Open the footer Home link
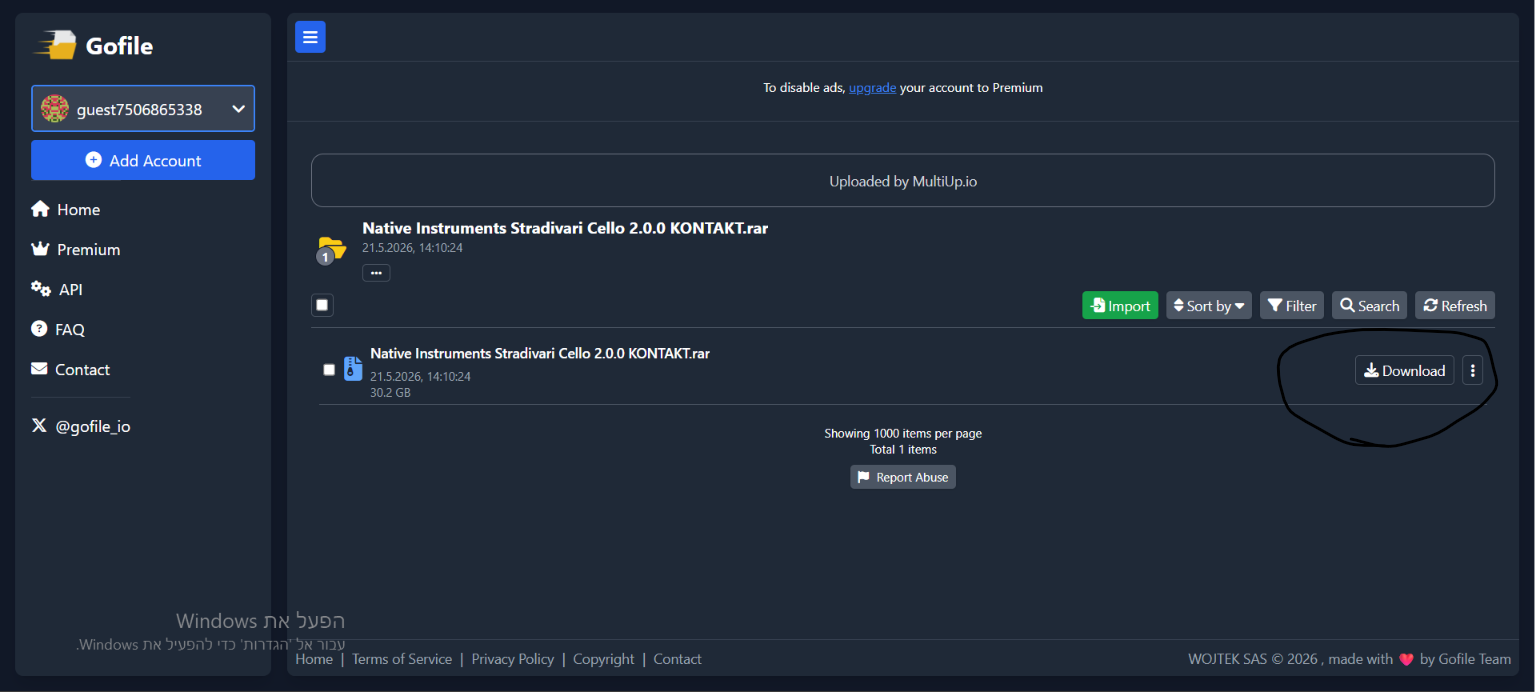Screen dimensions: 1535x692 [314, 659]
